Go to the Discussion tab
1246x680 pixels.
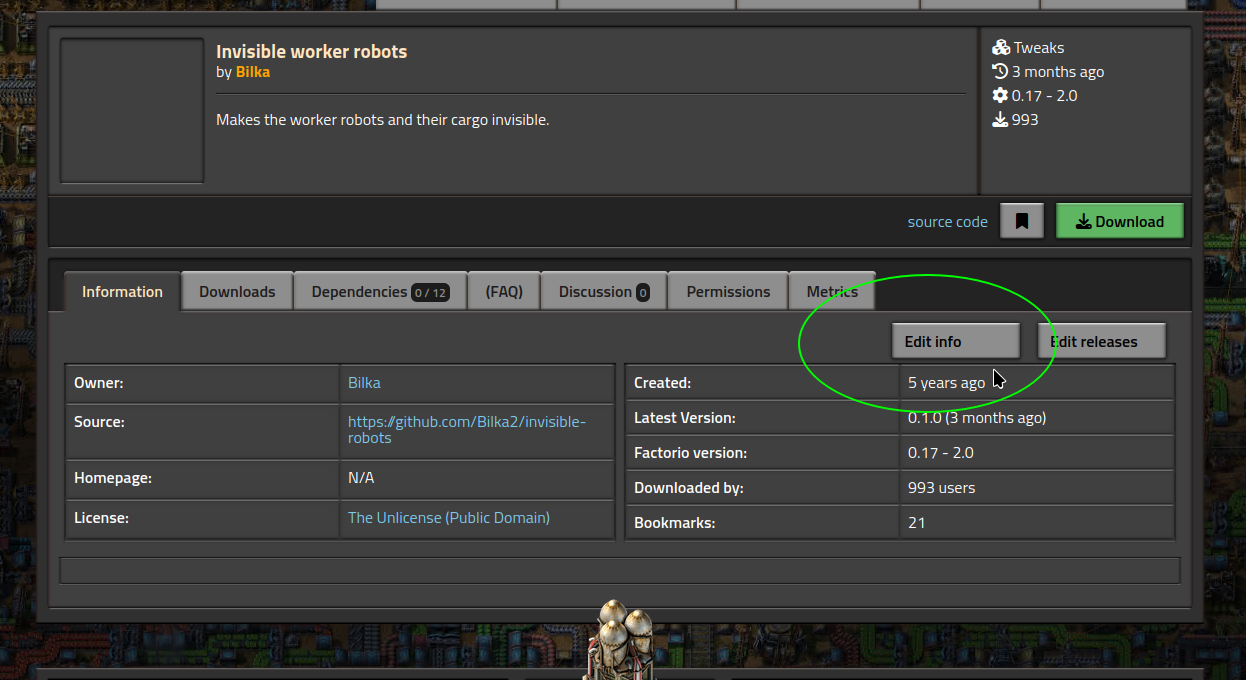point(603,292)
